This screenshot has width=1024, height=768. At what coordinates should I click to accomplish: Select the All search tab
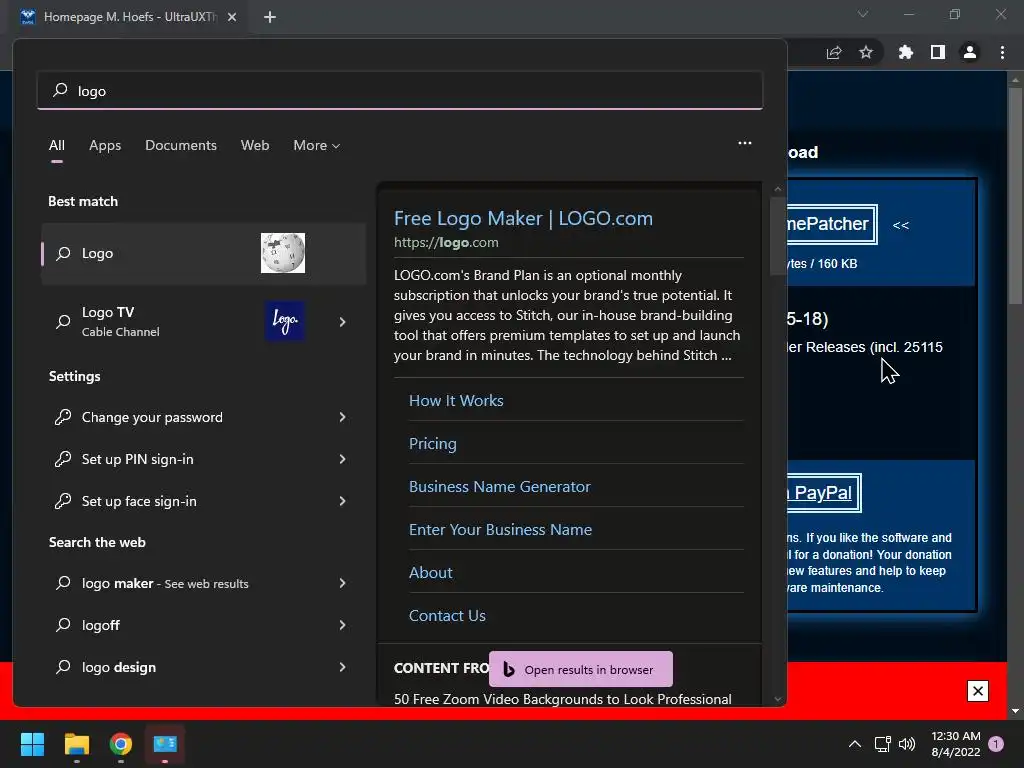pyautogui.click(x=57, y=146)
